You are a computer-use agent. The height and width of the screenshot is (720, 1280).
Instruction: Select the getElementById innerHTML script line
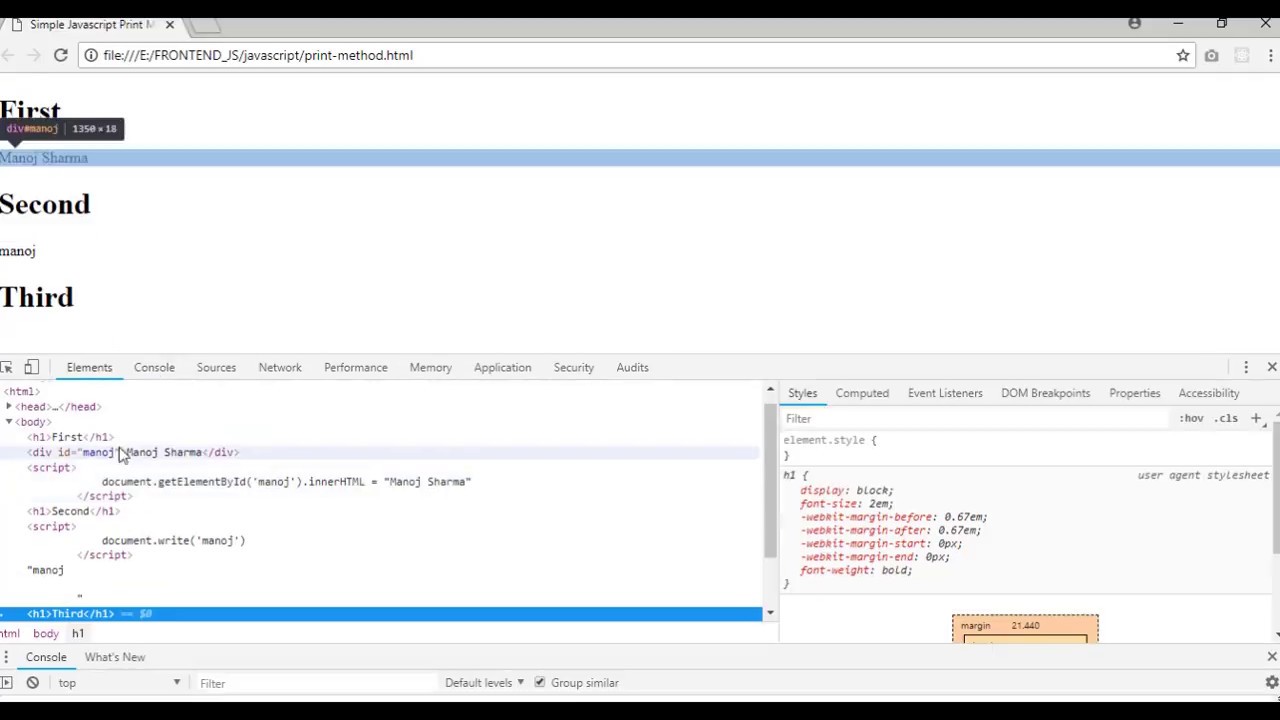(286, 482)
